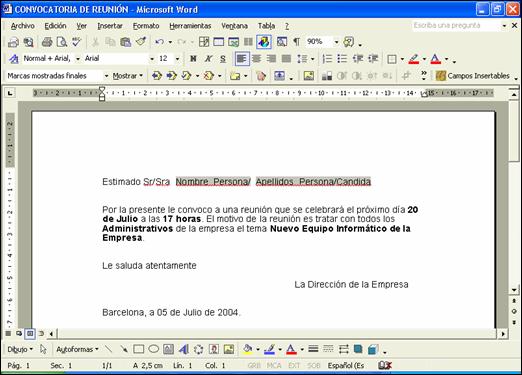Click the Print icon in toolbar
522x375 pixels.
coord(47,42)
